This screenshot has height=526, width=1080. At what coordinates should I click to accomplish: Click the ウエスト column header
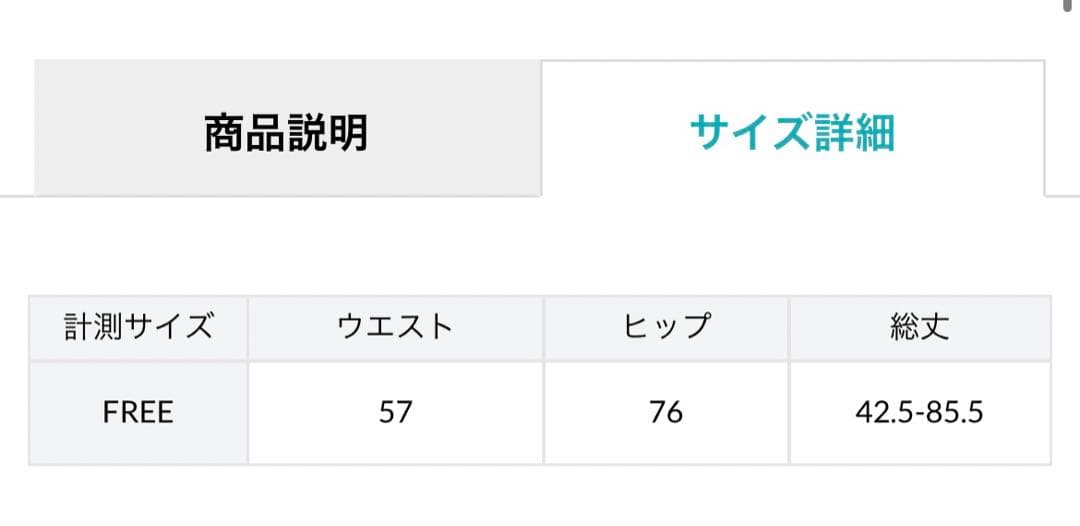point(396,327)
